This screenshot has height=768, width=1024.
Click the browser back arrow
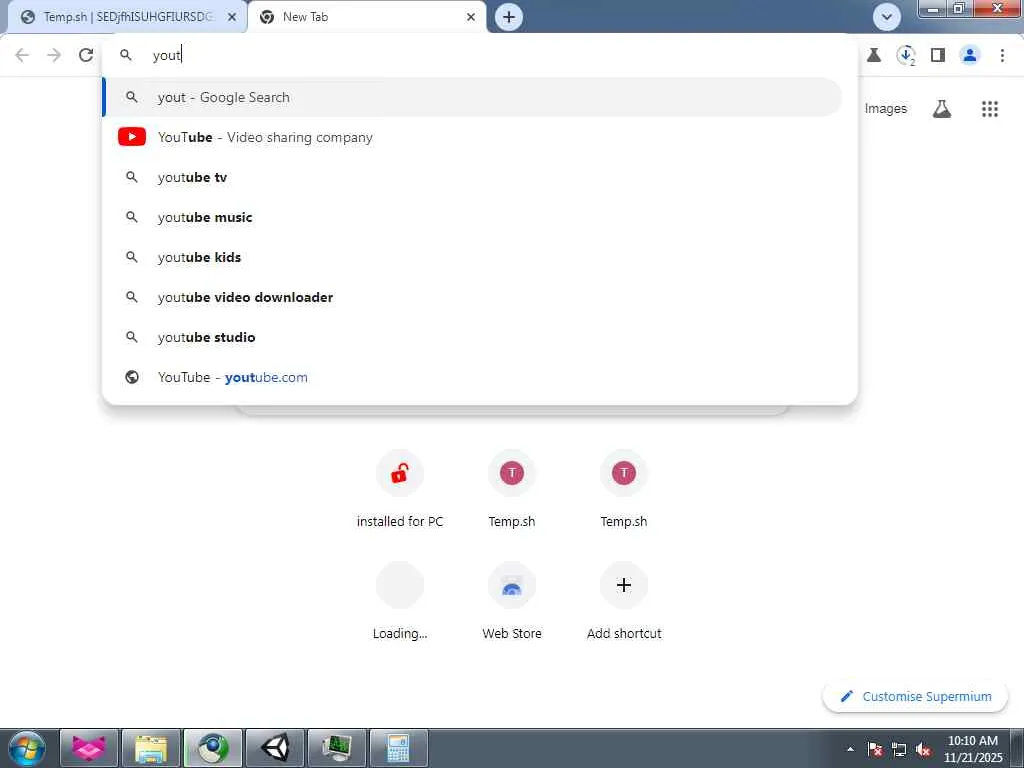tap(22, 55)
